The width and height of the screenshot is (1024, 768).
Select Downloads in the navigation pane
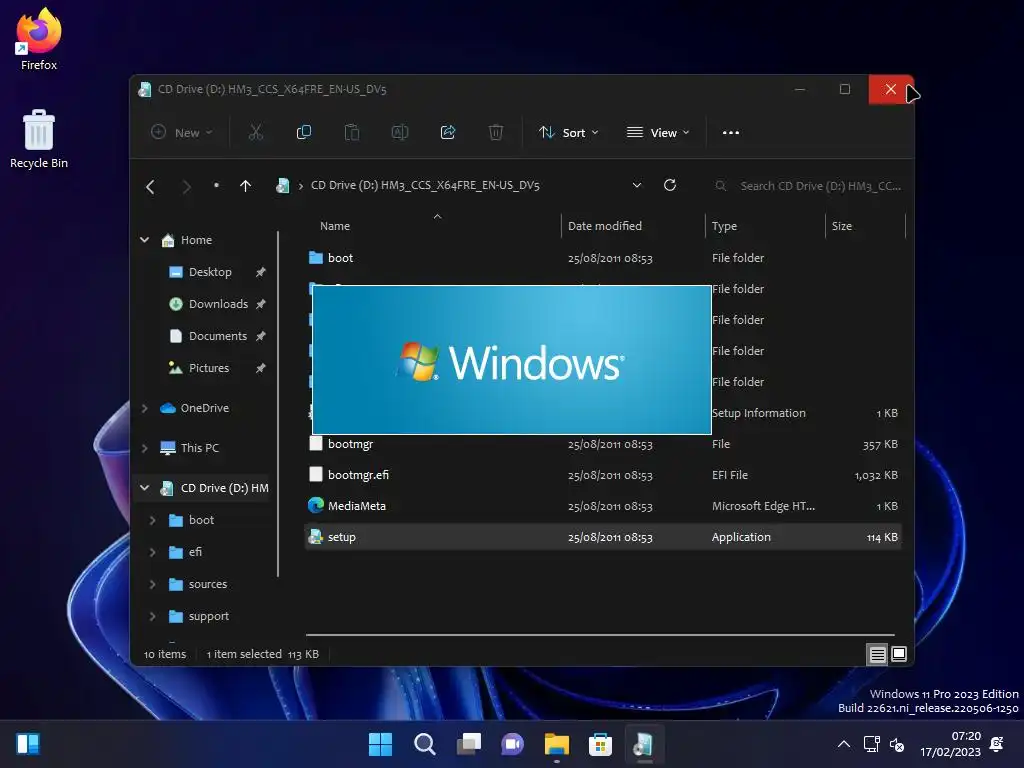point(218,304)
